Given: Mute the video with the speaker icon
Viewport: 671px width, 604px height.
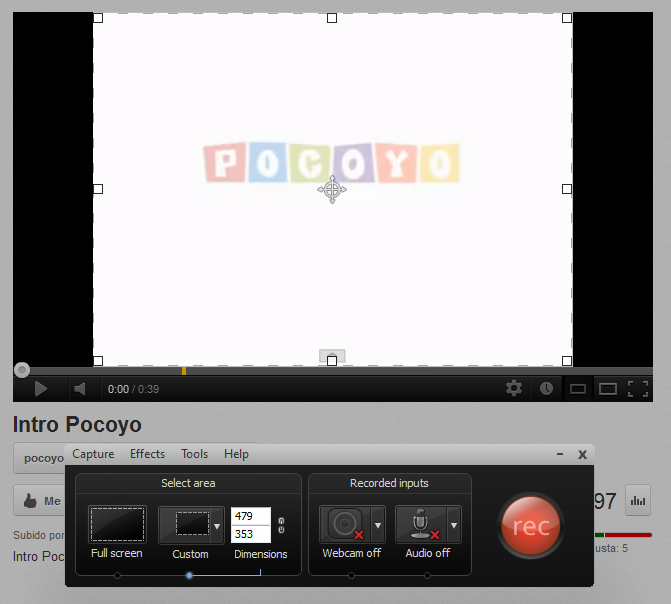Looking at the screenshot, I should (x=80, y=389).
